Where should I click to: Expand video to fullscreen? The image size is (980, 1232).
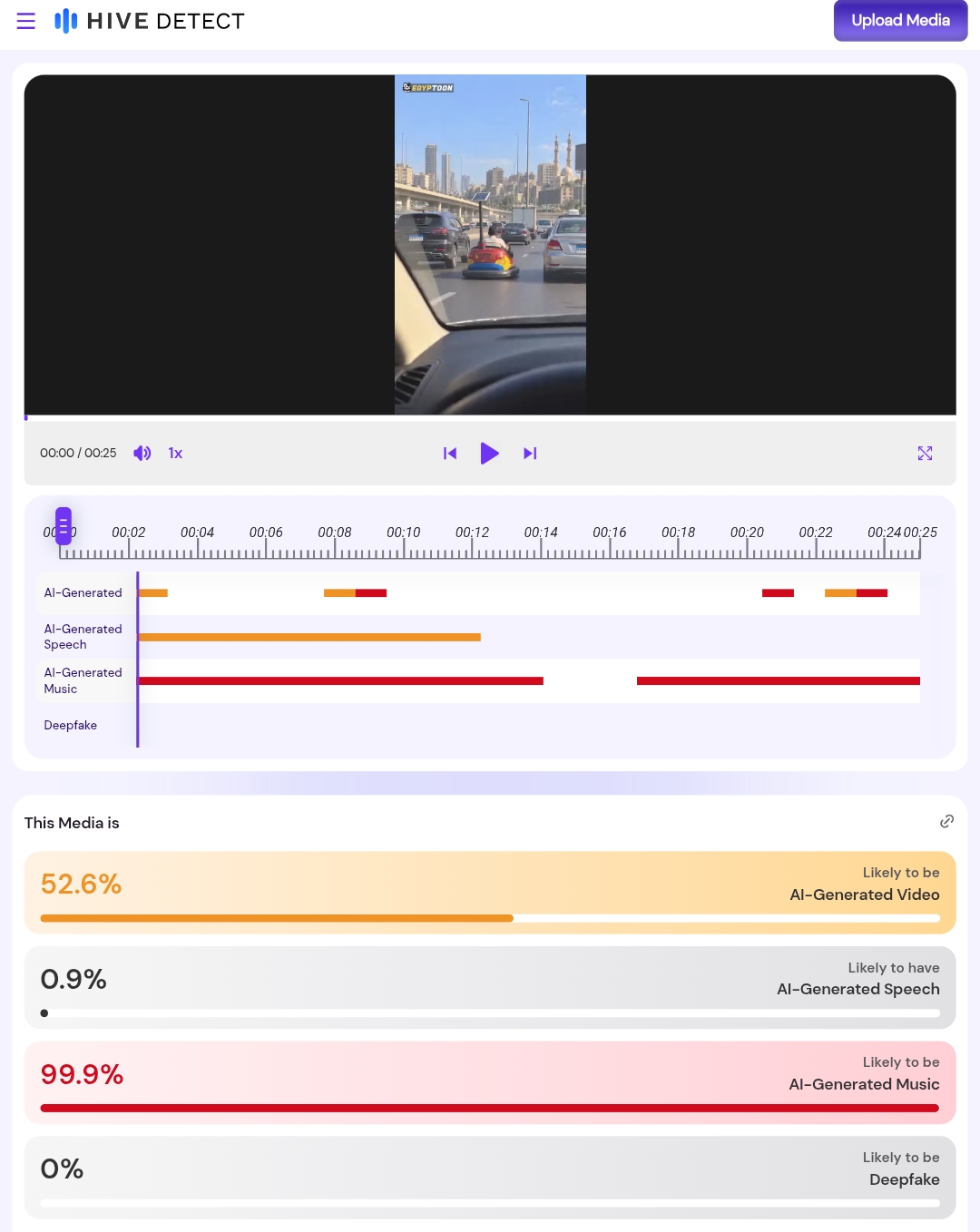pyautogui.click(x=925, y=453)
